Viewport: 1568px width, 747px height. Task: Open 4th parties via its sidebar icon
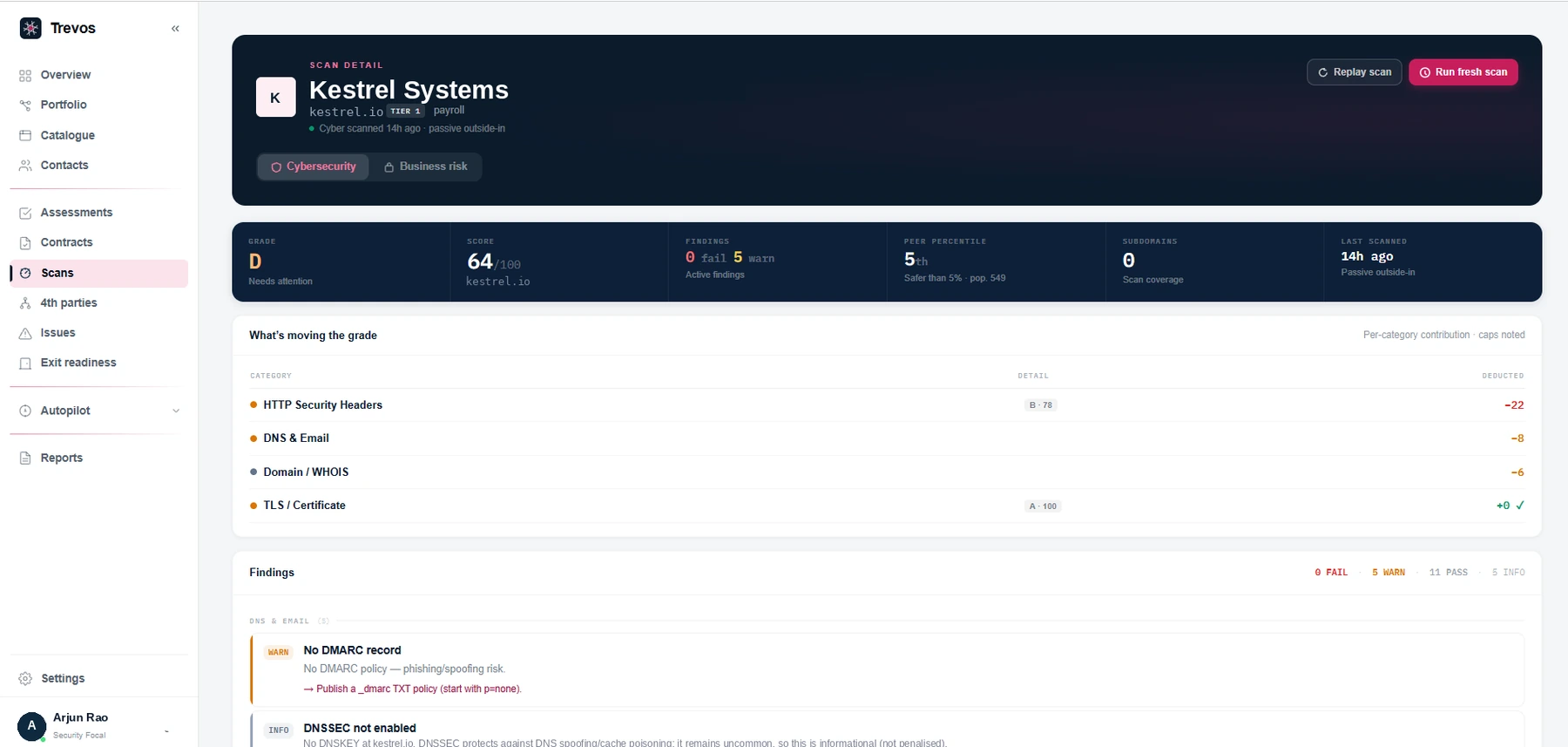click(x=25, y=303)
